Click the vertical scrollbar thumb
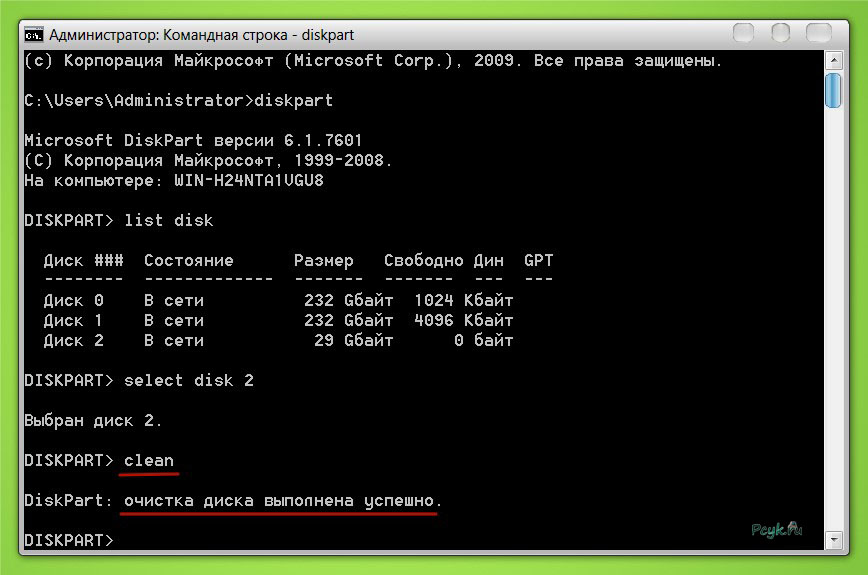 [833, 90]
